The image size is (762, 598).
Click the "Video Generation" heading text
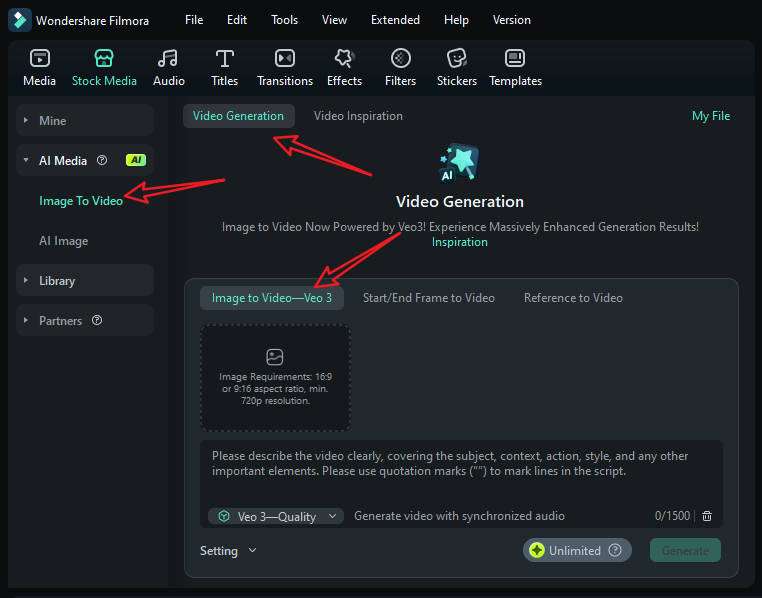460,201
